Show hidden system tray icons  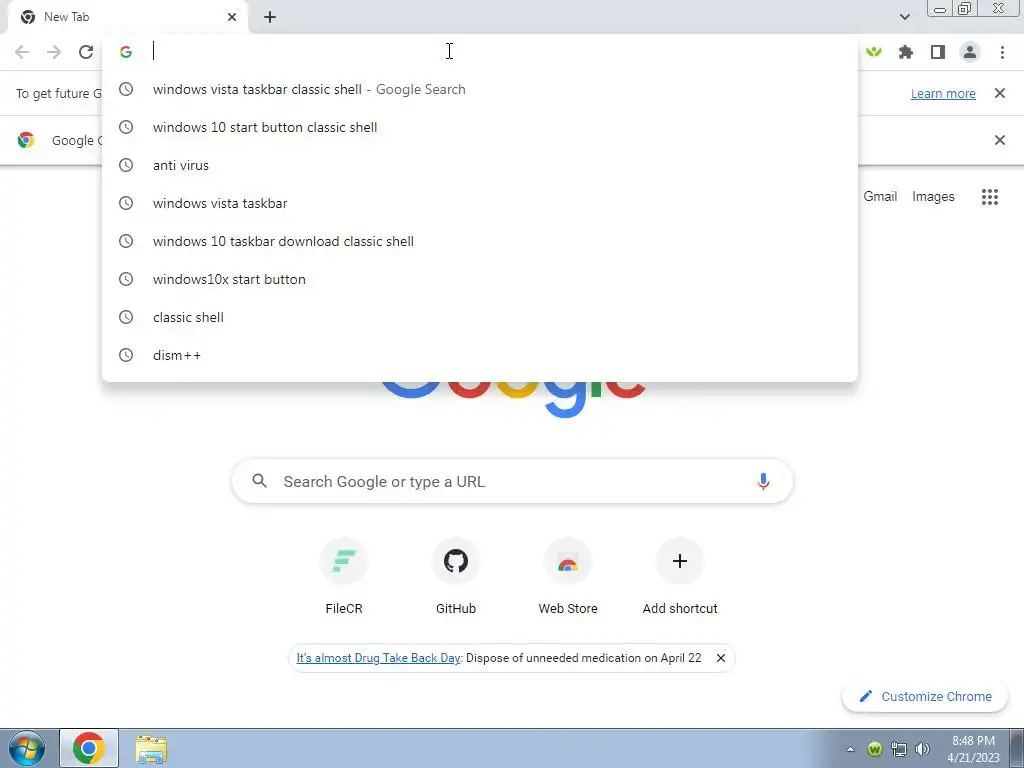pyautogui.click(x=850, y=749)
